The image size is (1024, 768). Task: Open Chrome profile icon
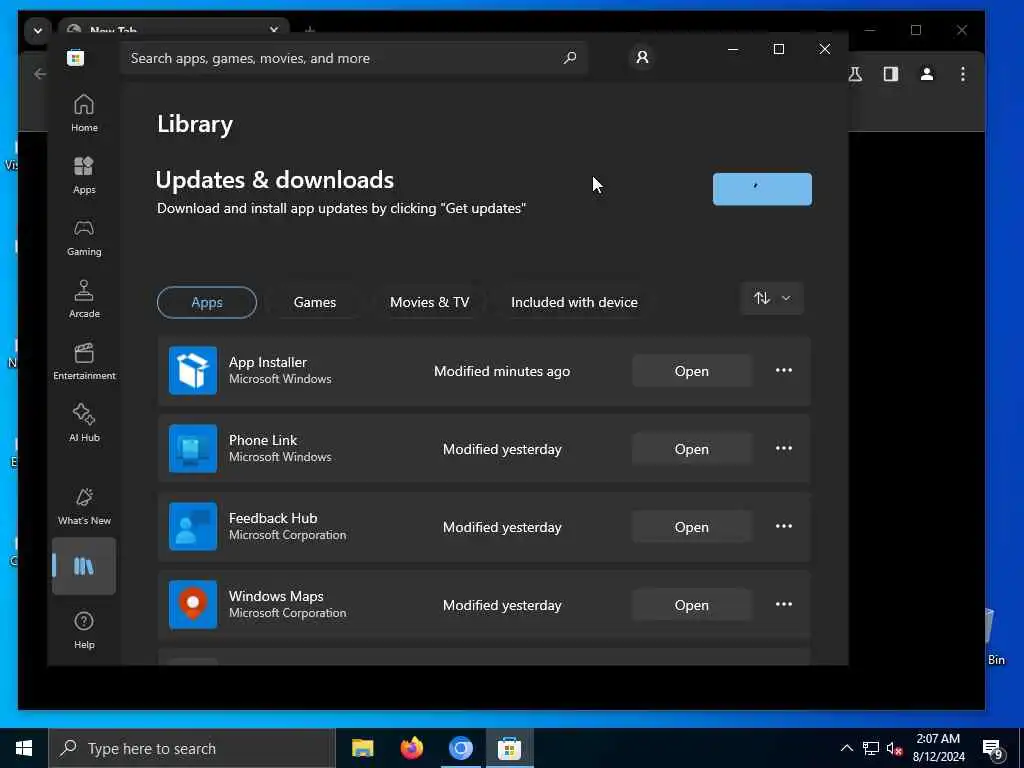[x=927, y=74]
